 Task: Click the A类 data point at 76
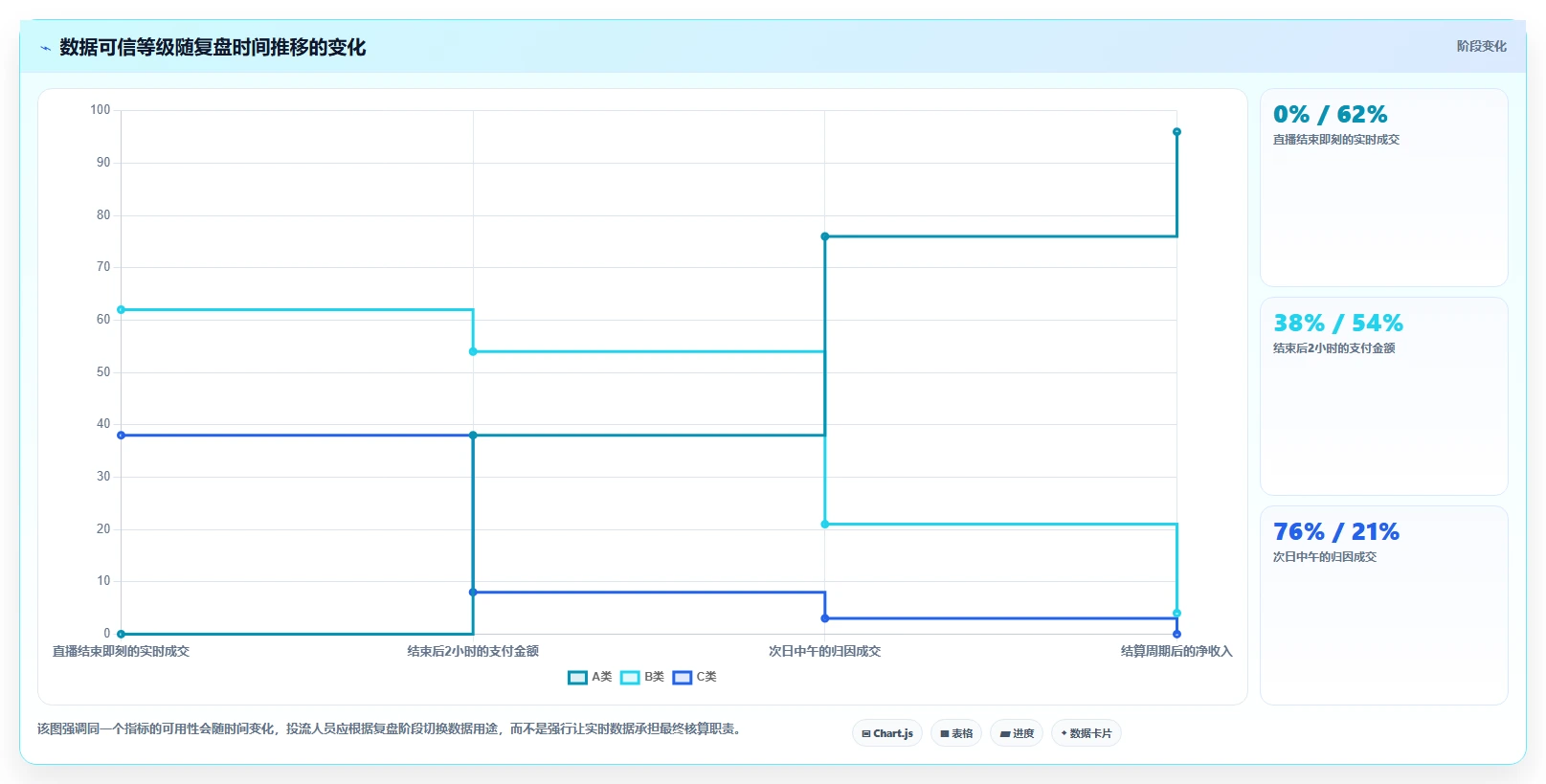tap(825, 236)
